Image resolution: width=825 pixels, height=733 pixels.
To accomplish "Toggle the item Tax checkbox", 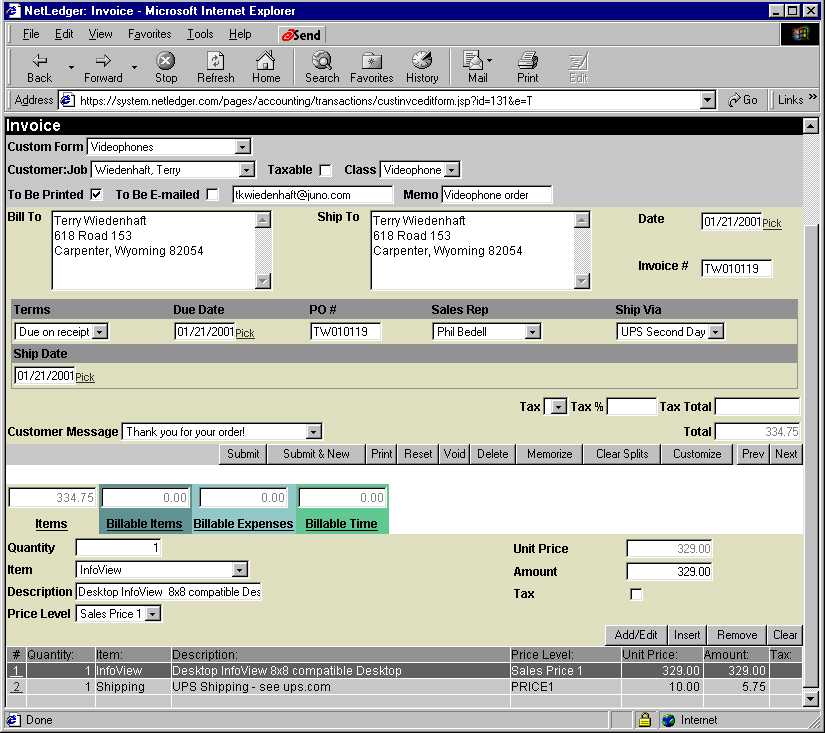I will click(636, 594).
